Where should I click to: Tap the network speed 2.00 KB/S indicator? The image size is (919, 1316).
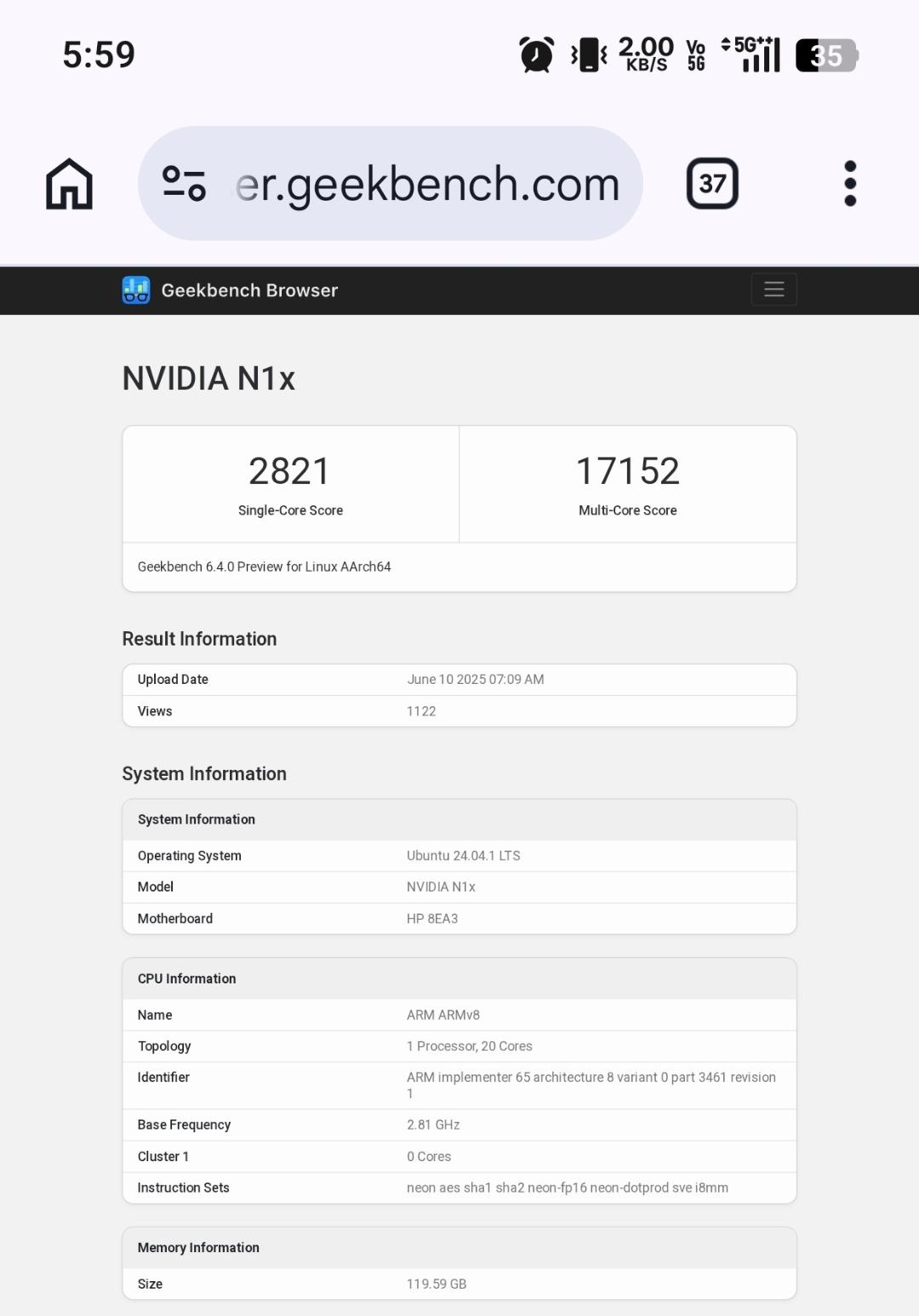[646, 54]
